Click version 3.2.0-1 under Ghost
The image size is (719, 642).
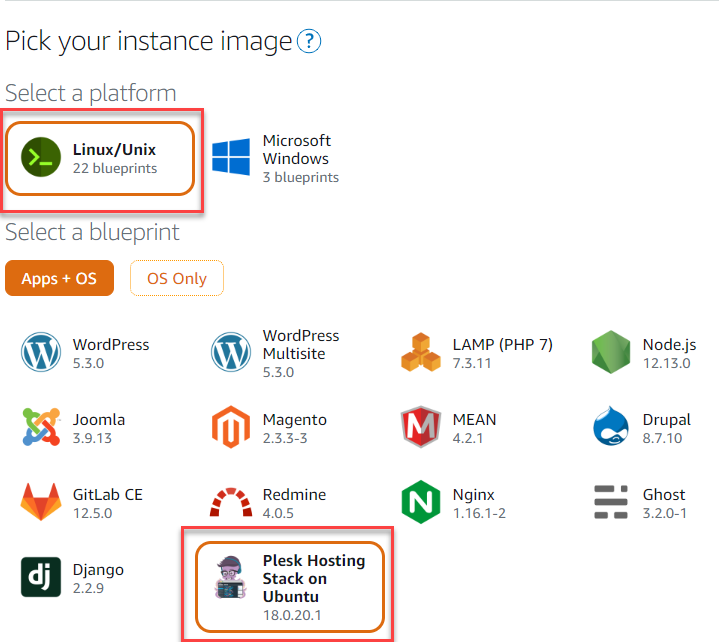point(664,513)
